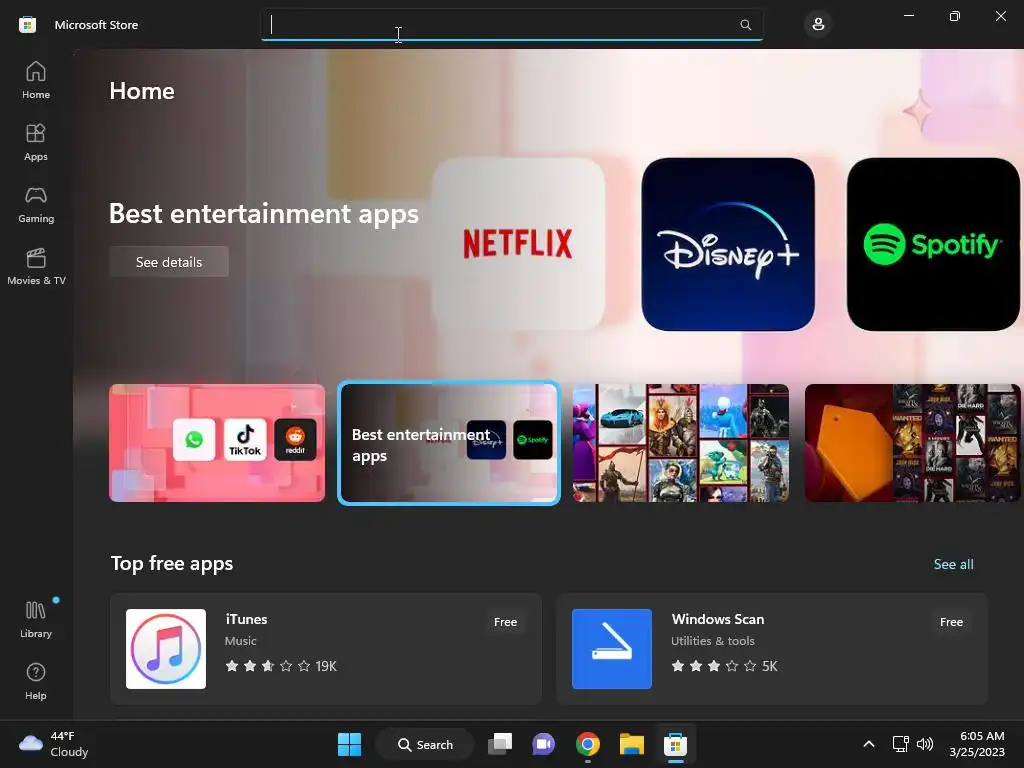Screen dimensions: 1024x768
Task: Click the network status tray icon
Action: click(901, 744)
